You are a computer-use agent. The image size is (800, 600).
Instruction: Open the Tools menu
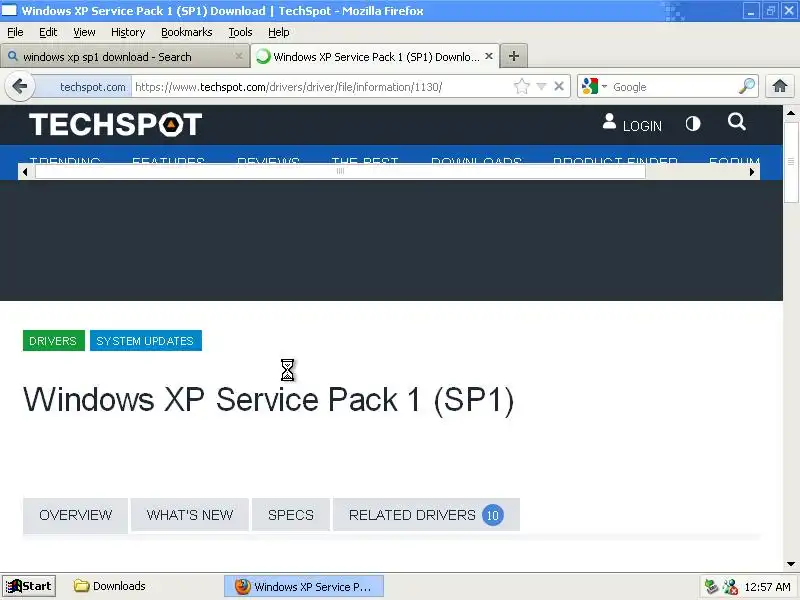pyautogui.click(x=240, y=32)
